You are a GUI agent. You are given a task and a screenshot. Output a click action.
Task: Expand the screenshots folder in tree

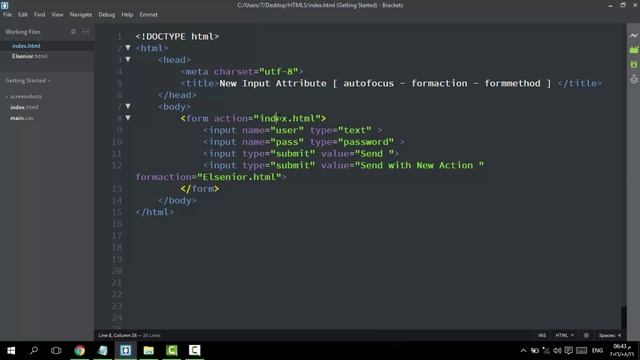pos(7,97)
